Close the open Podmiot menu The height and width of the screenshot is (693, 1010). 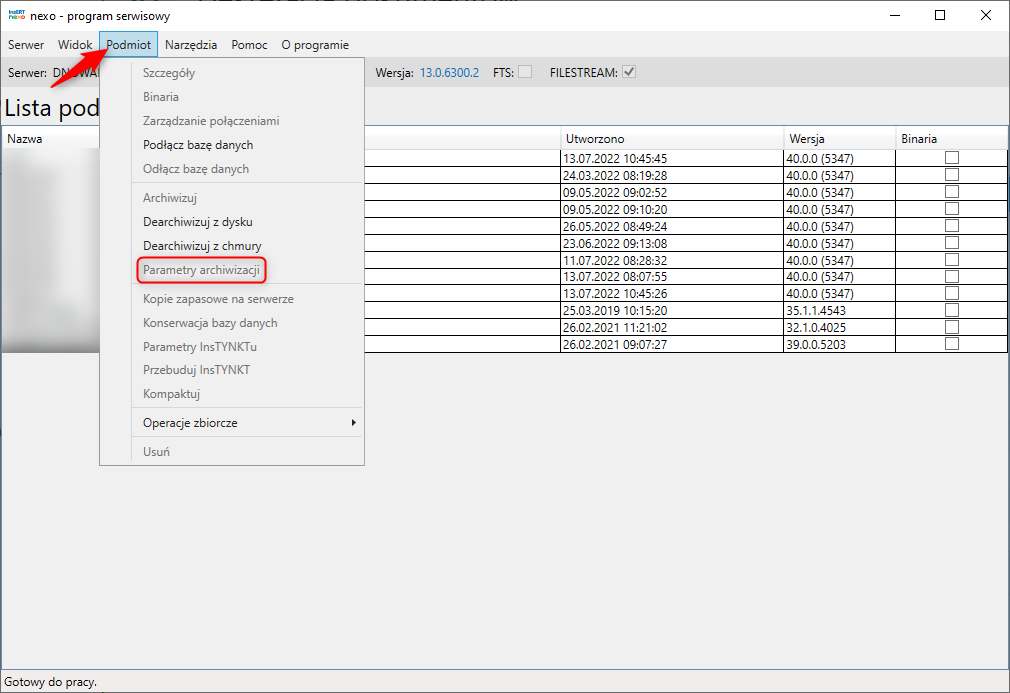point(128,44)
